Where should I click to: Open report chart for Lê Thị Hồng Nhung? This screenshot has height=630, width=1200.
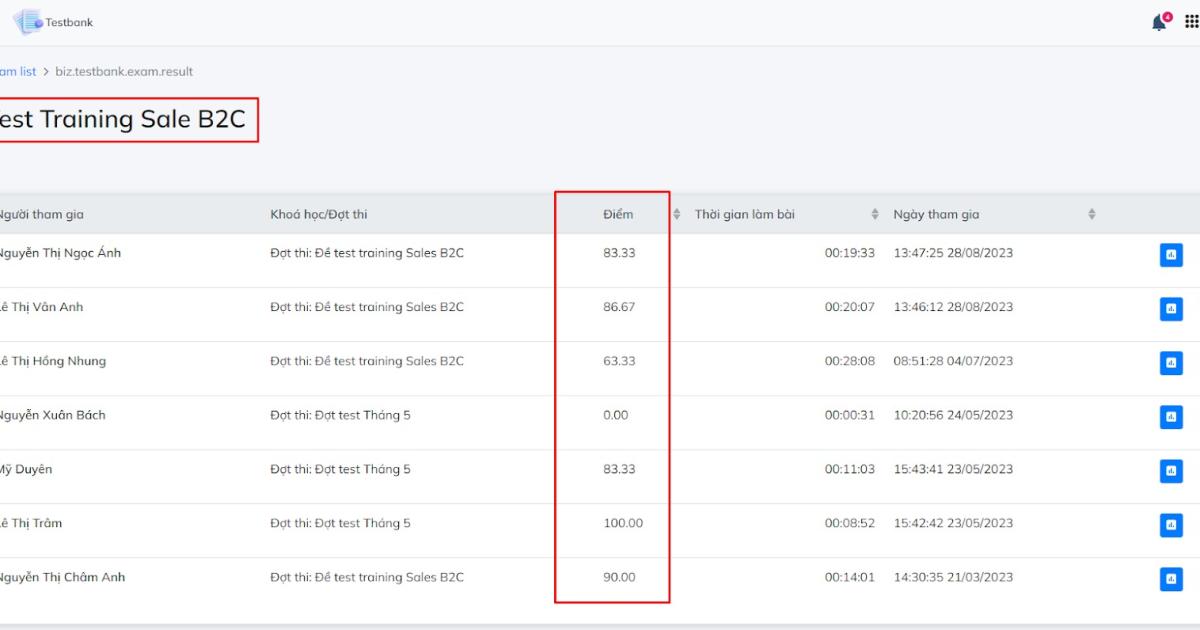[x=1171, y=362]
